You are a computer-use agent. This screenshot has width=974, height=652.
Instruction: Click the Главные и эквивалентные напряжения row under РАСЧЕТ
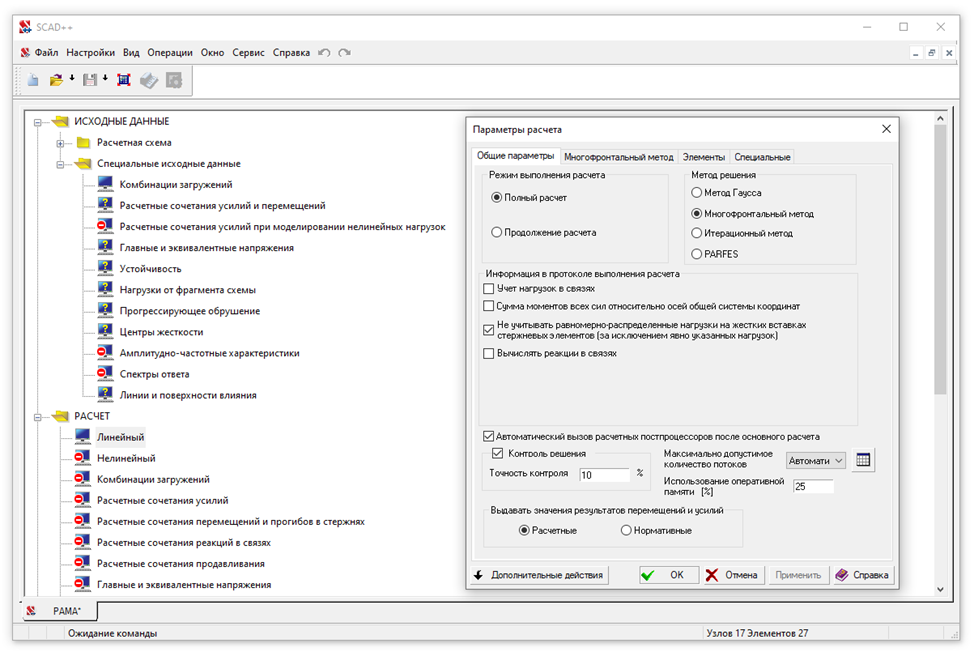(184, 584)
